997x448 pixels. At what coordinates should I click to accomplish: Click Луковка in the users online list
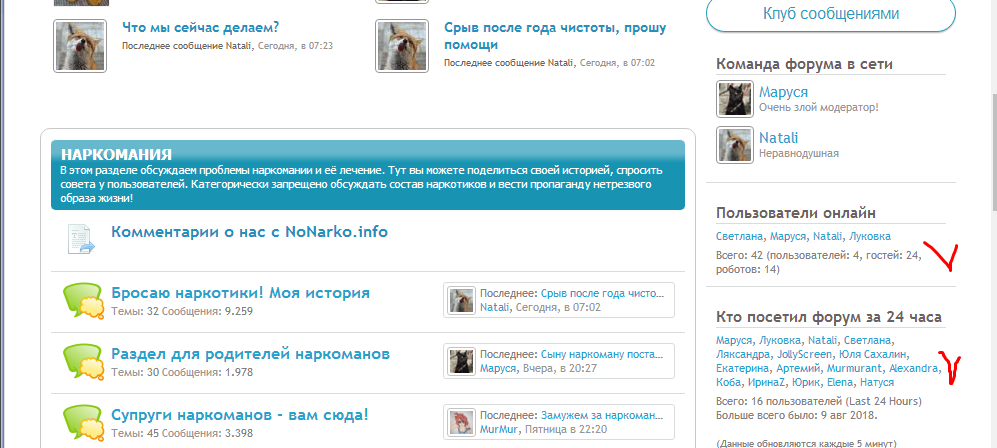870,236
